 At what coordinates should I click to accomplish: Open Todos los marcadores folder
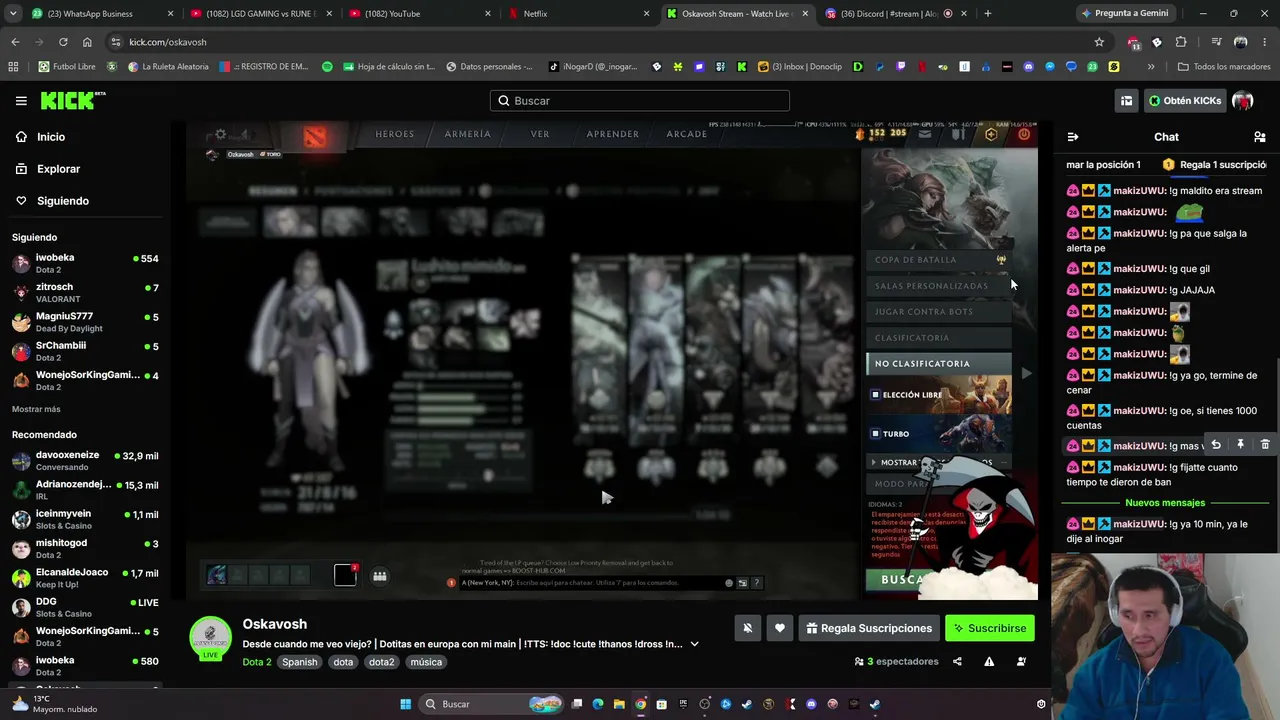1223,67
